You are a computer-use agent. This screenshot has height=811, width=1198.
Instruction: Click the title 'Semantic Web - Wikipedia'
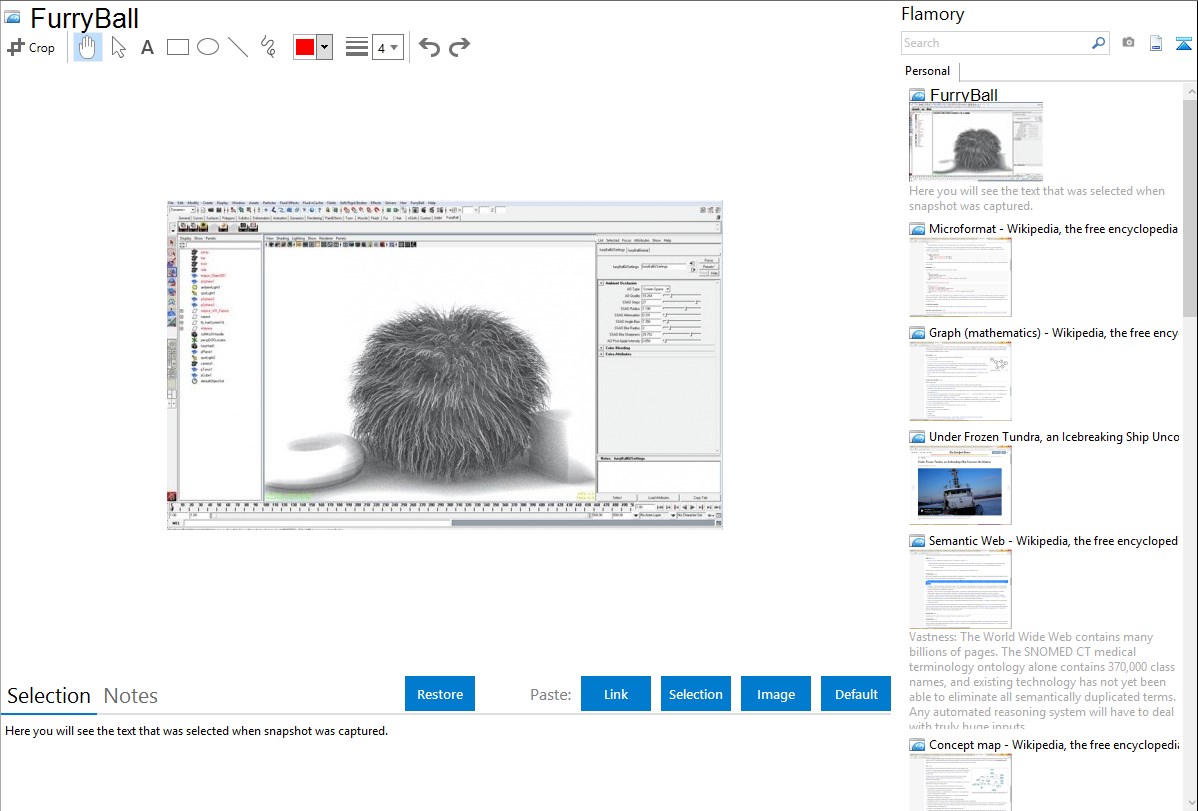click(1053, 541)
